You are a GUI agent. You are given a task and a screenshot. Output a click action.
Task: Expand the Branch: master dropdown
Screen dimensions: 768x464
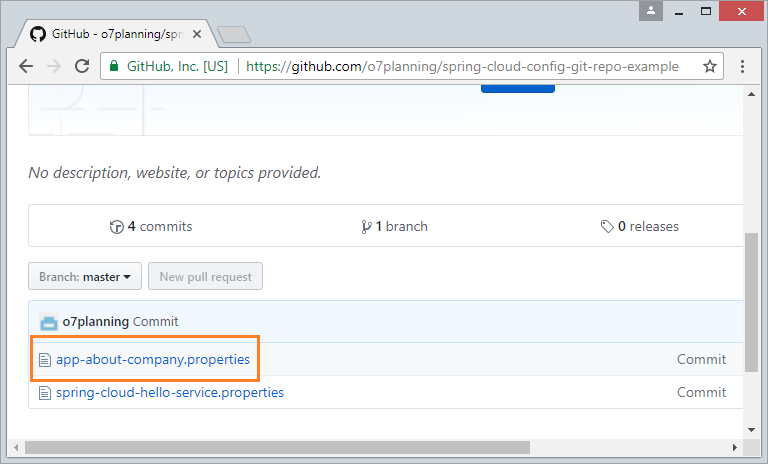click(x=85, y=276)
